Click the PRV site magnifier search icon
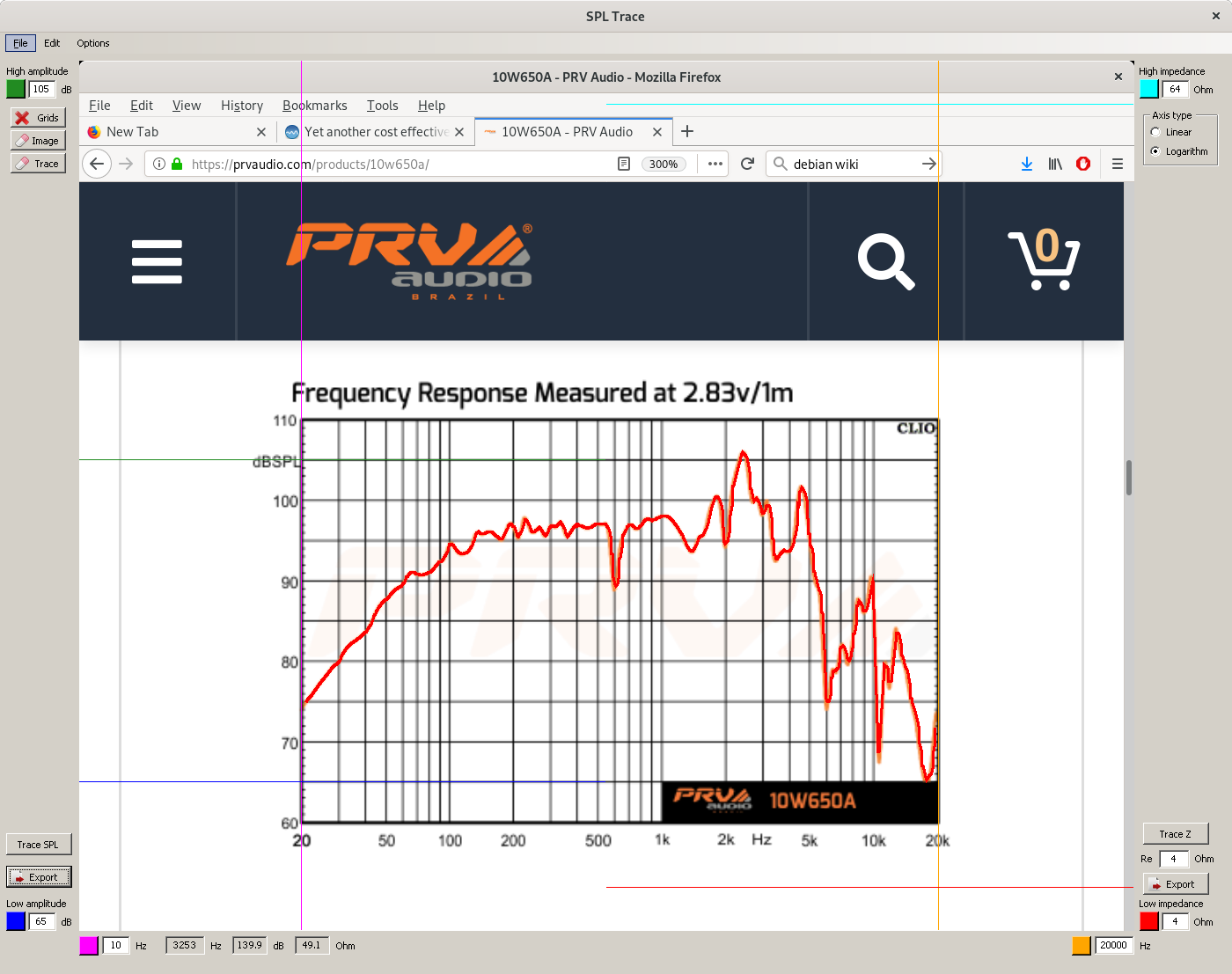Viewport: 1232px width, 974px height. [x=886, y=261]
